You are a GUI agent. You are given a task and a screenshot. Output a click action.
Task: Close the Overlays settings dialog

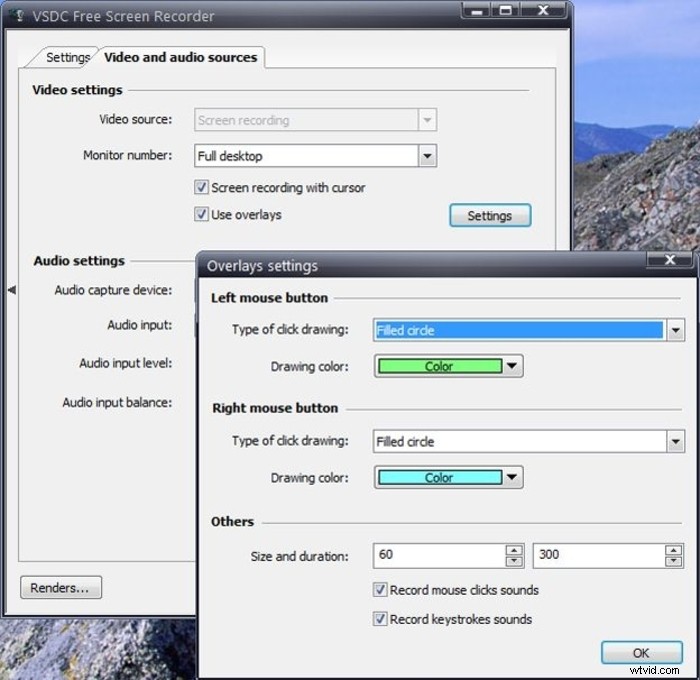tap(670, 260)
